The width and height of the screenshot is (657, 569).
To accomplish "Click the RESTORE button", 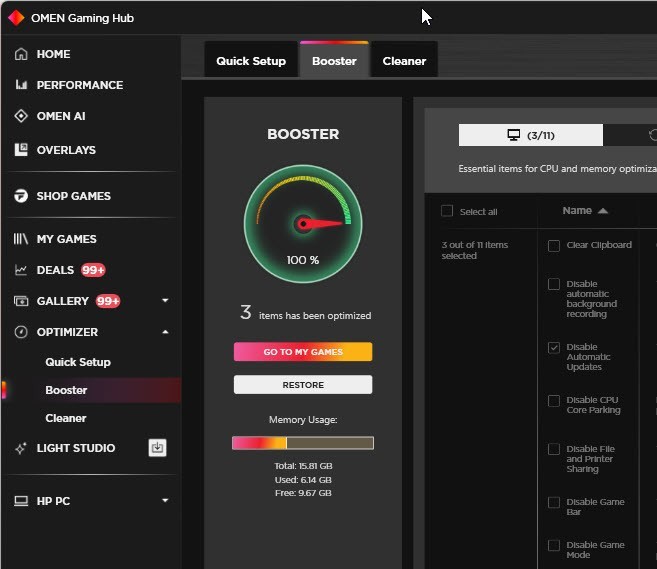I will 303,385.
